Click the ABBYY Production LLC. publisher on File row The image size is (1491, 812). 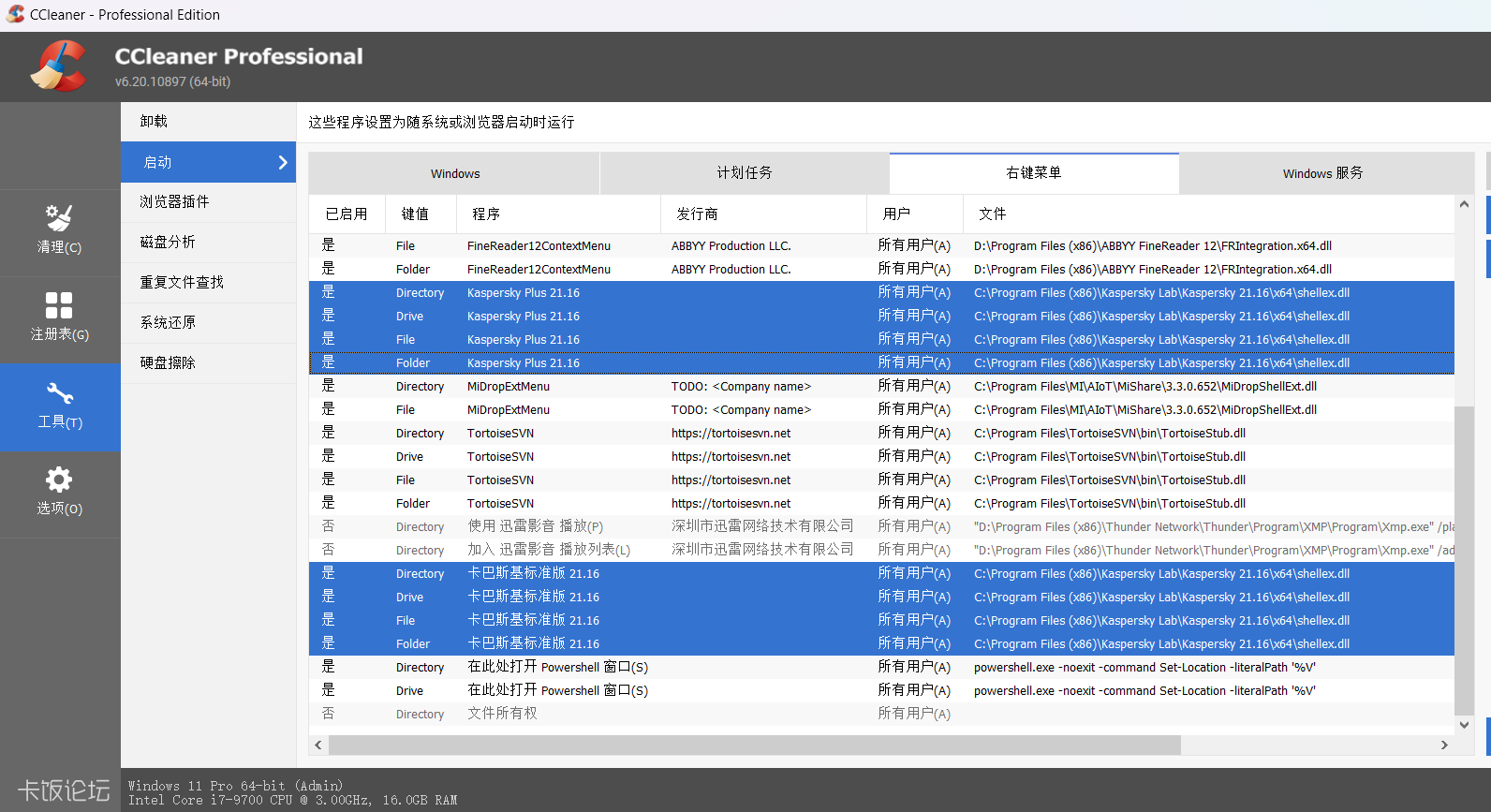(731, 246)
